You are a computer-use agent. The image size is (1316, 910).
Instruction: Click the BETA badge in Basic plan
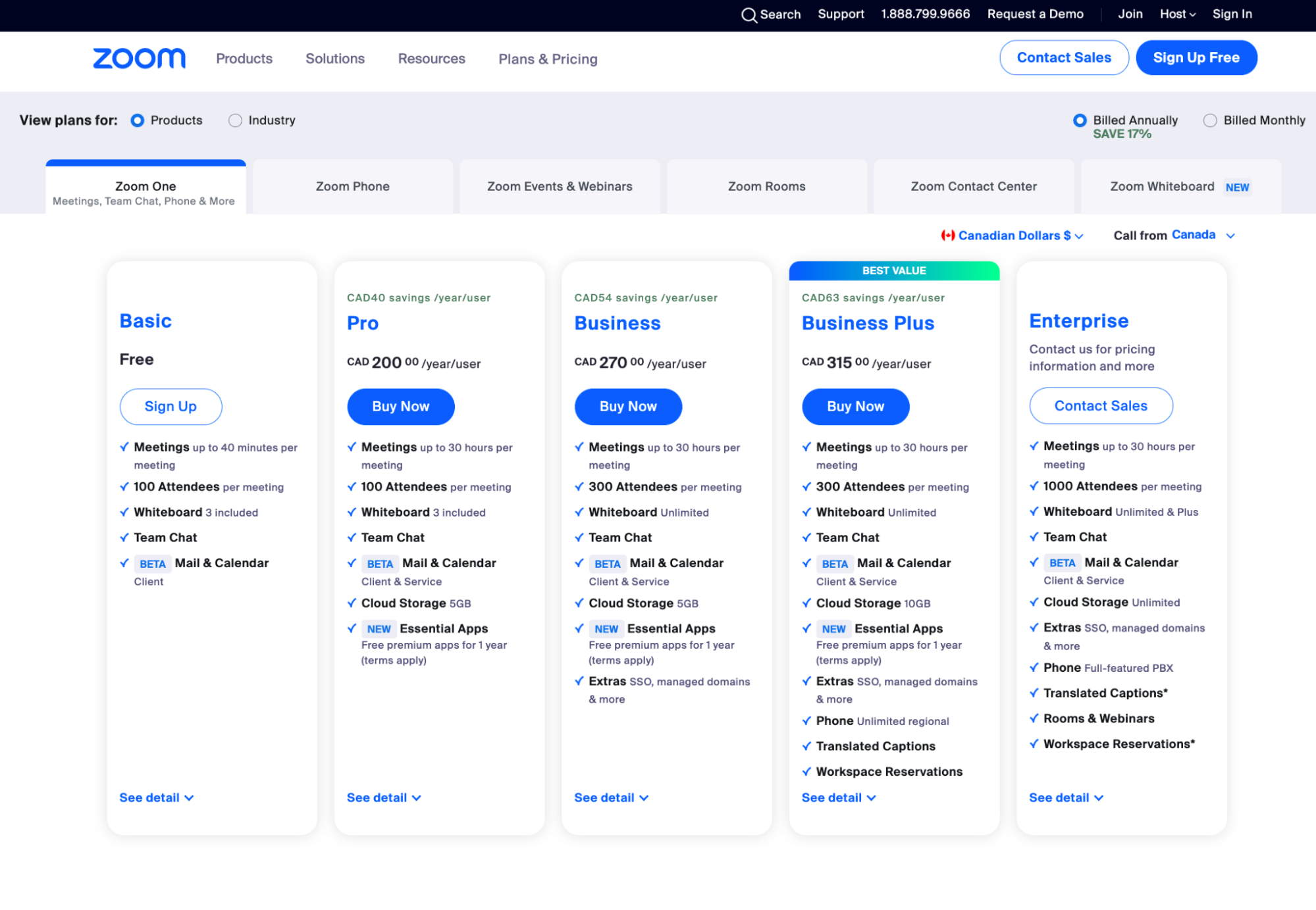[x=152, y=564]
